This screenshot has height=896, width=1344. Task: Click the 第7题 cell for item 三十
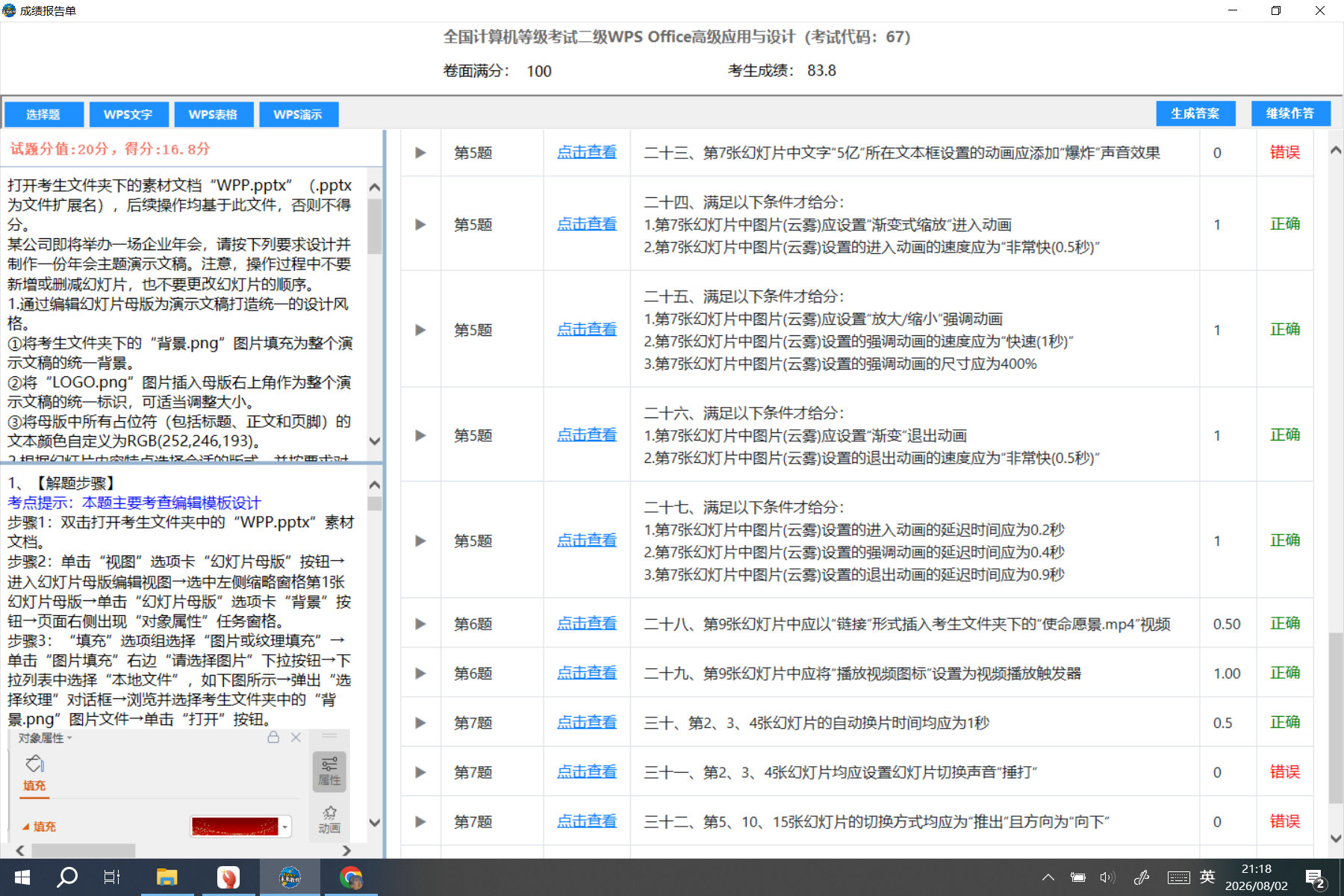coord(473,723)
